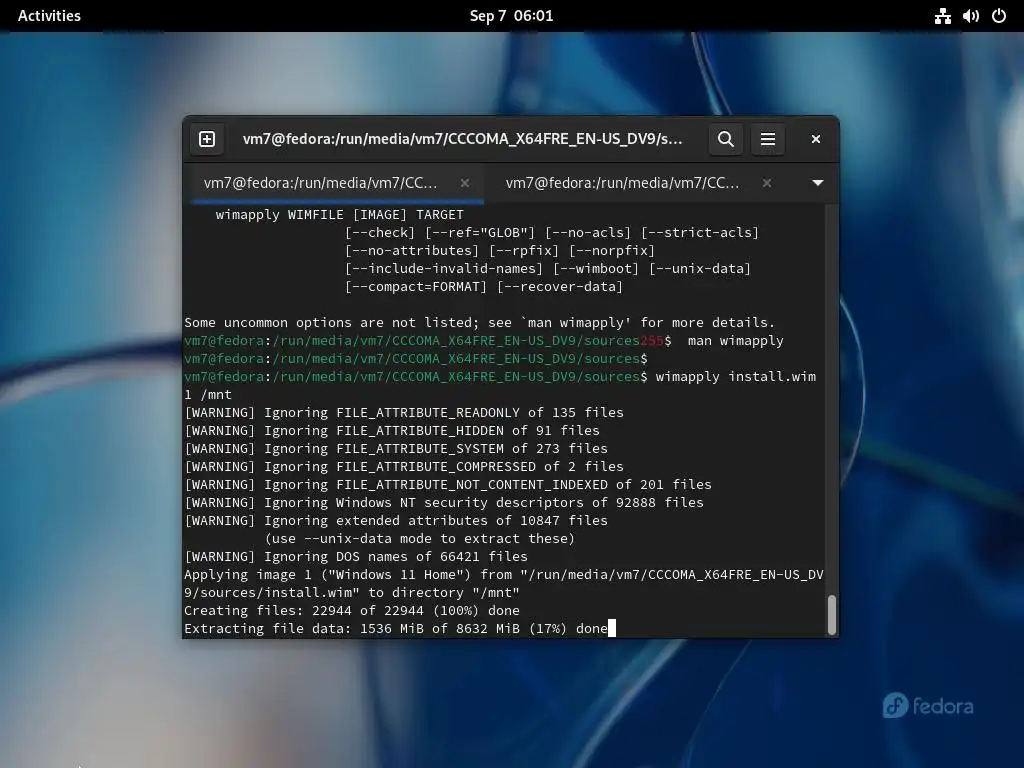Screen dimensions: 1024x768
Task: Click the 'wimapply WIMFILE [IMAGE] TARGET' line
Action: click(x=340, y=215)
